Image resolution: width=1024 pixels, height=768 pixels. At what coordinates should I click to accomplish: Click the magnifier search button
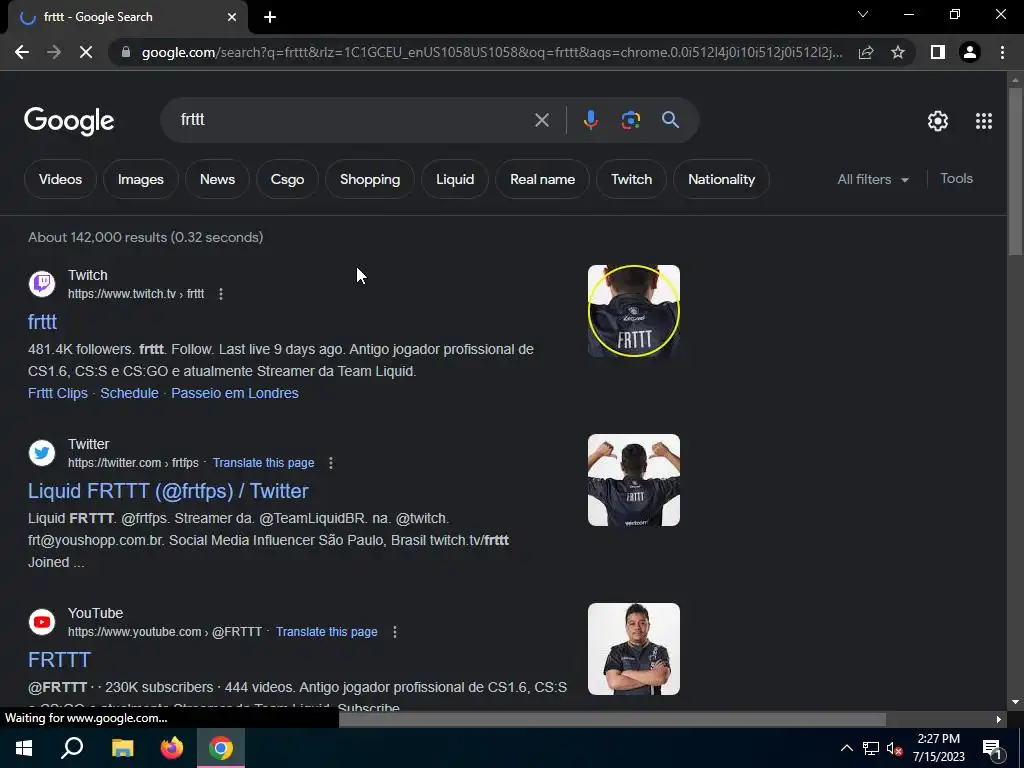[x=670, y=120]
